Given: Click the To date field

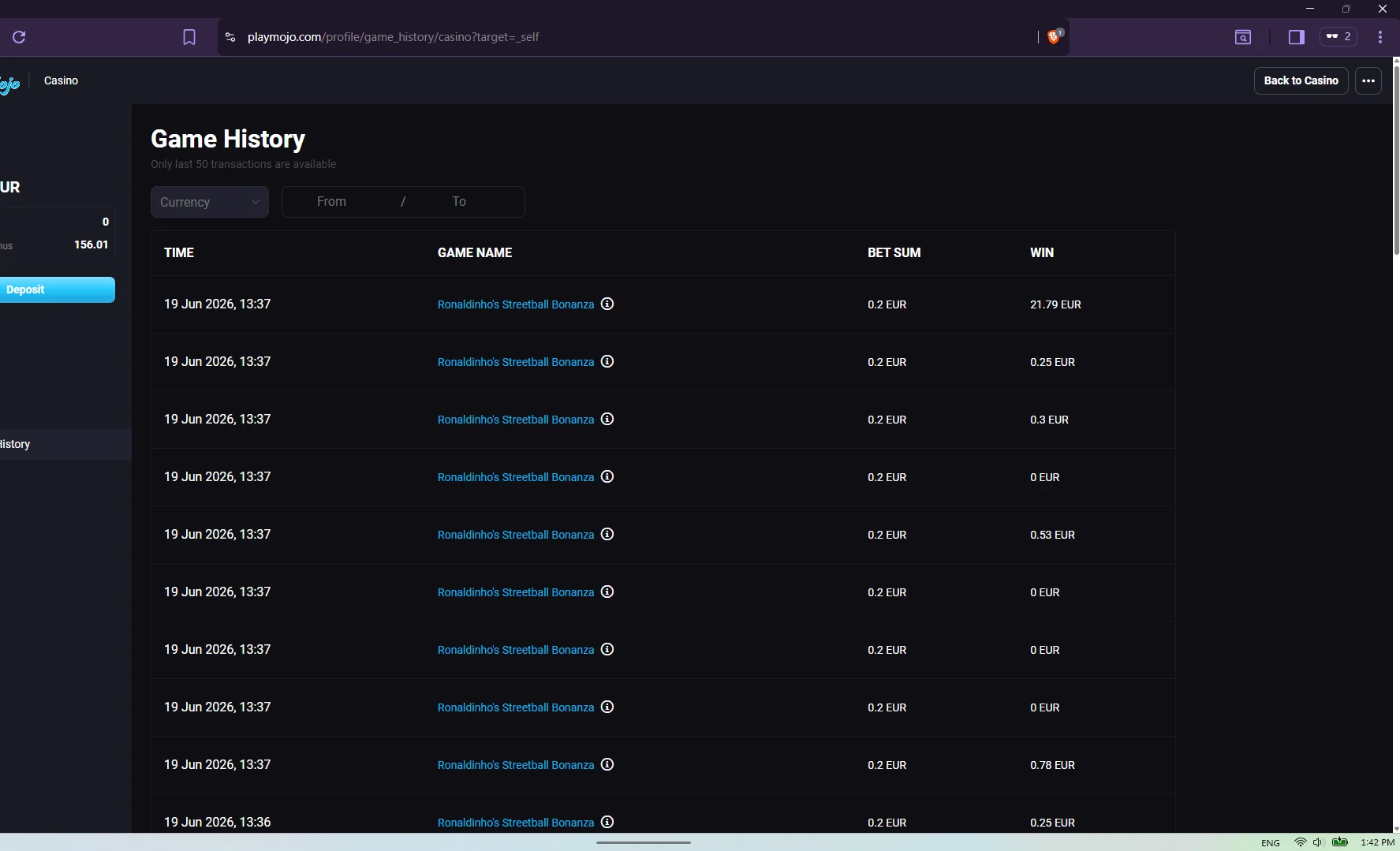Looking at the screenshot, I should click(459, 202).
